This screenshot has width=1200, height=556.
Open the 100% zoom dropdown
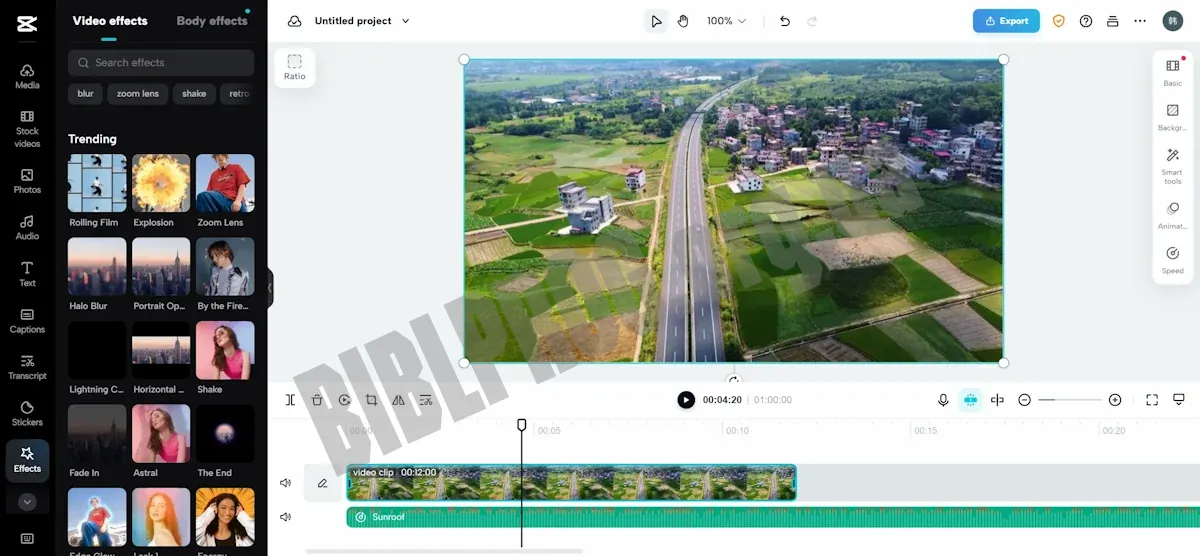pos(726,21)
